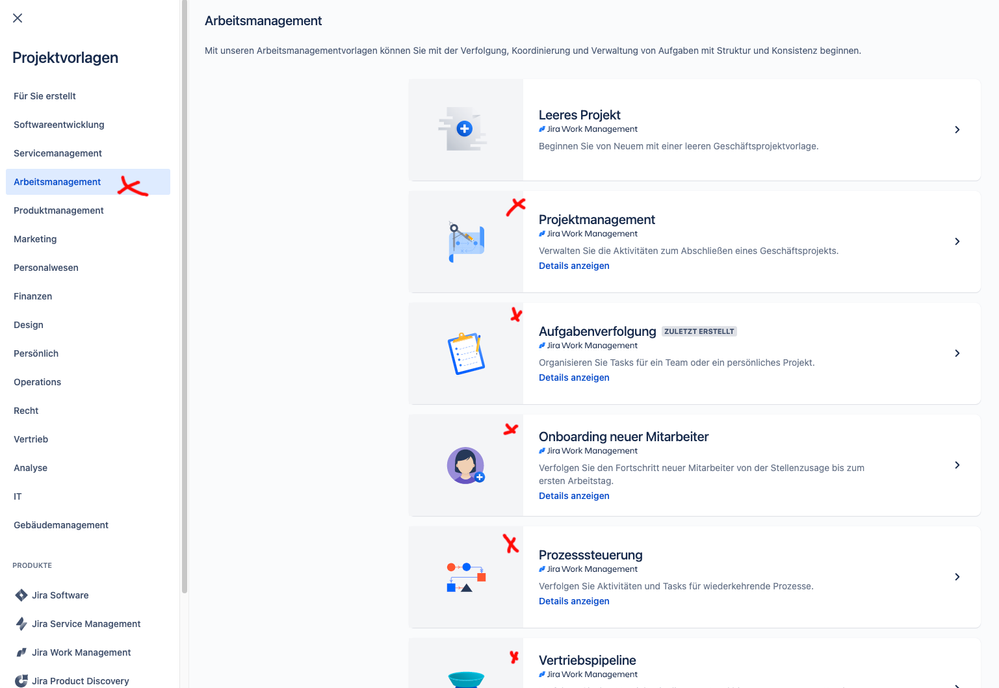
Task: Open Aufgabenverfolgung via its chevron arrow
Action: tap(957, 354)
